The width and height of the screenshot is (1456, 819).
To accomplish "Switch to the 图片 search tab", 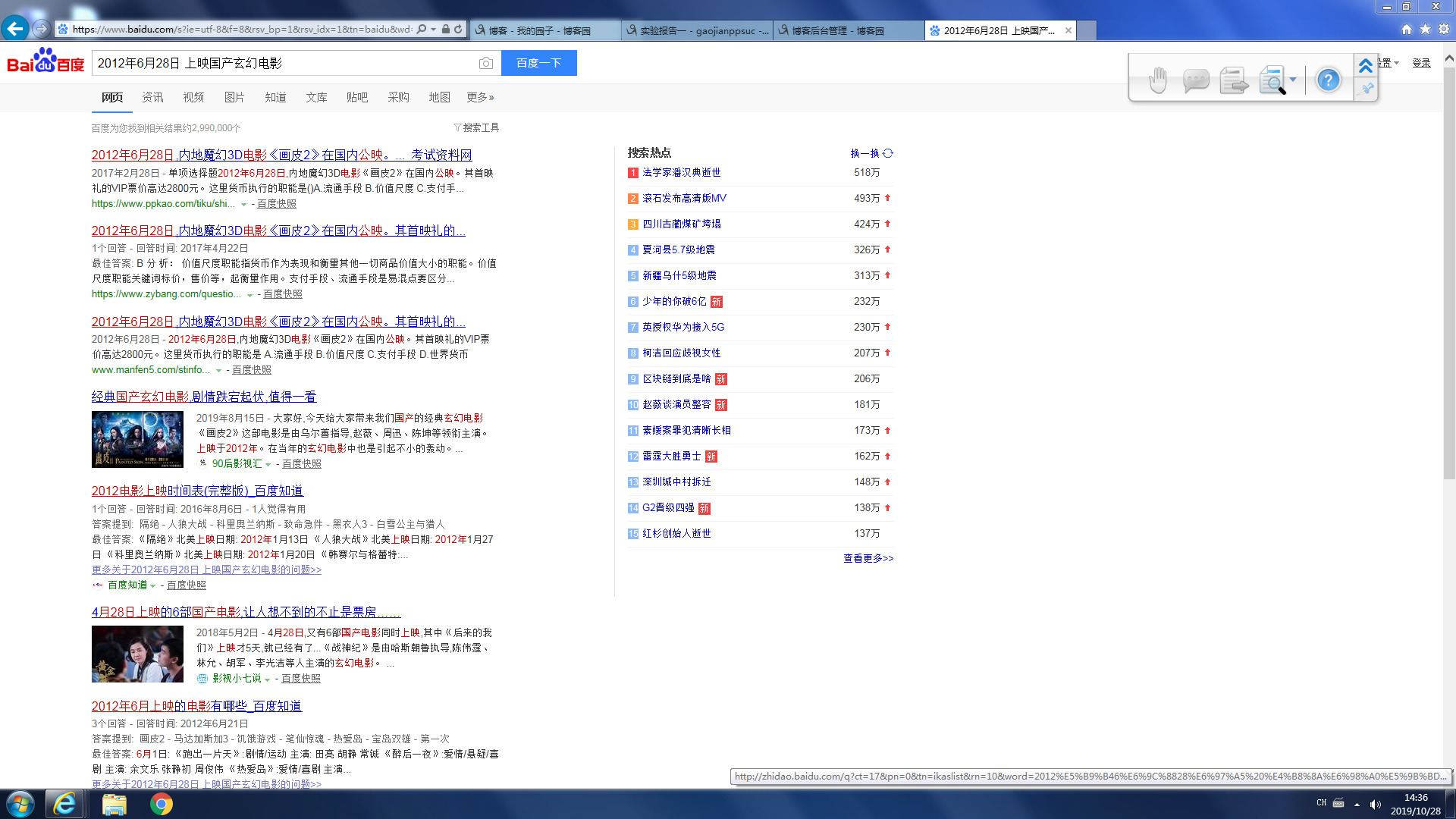I will click(x=234, y=97).
